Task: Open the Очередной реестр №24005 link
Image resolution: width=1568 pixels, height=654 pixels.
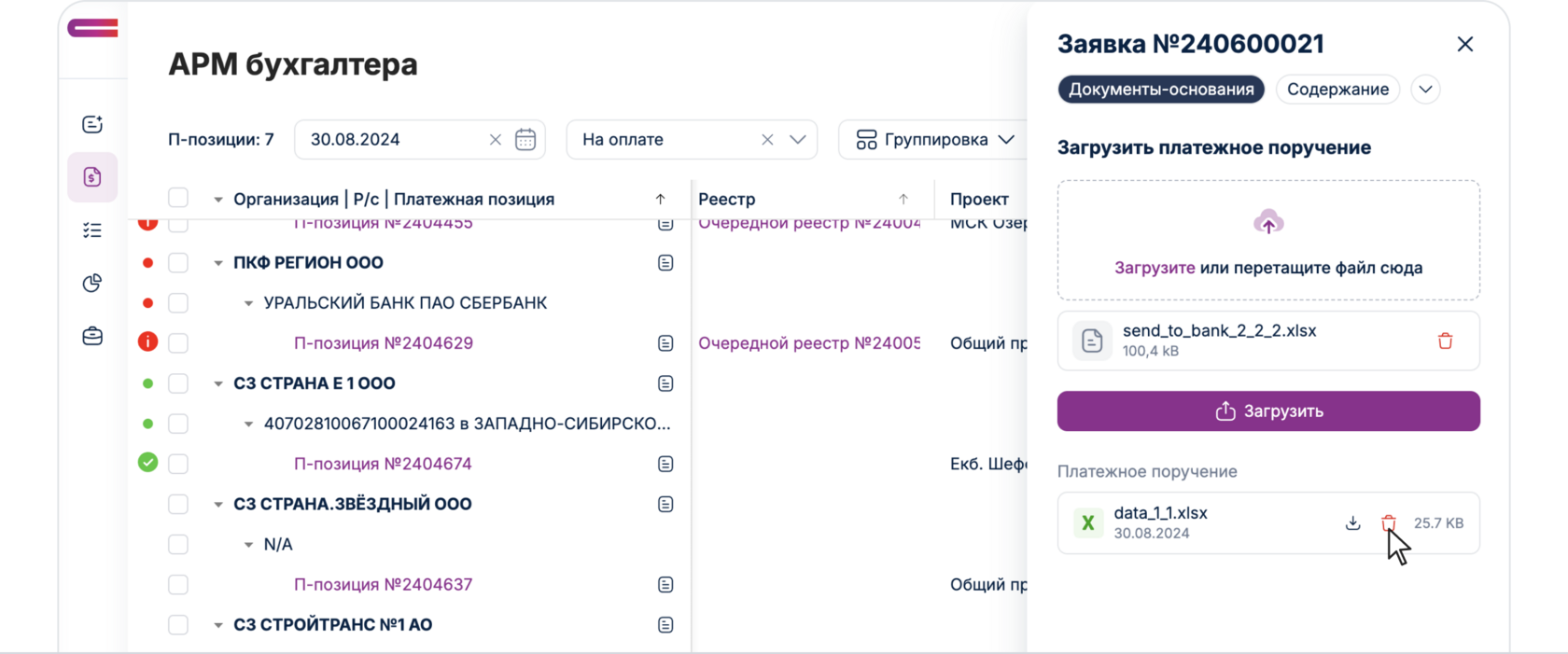Action: 808,343
